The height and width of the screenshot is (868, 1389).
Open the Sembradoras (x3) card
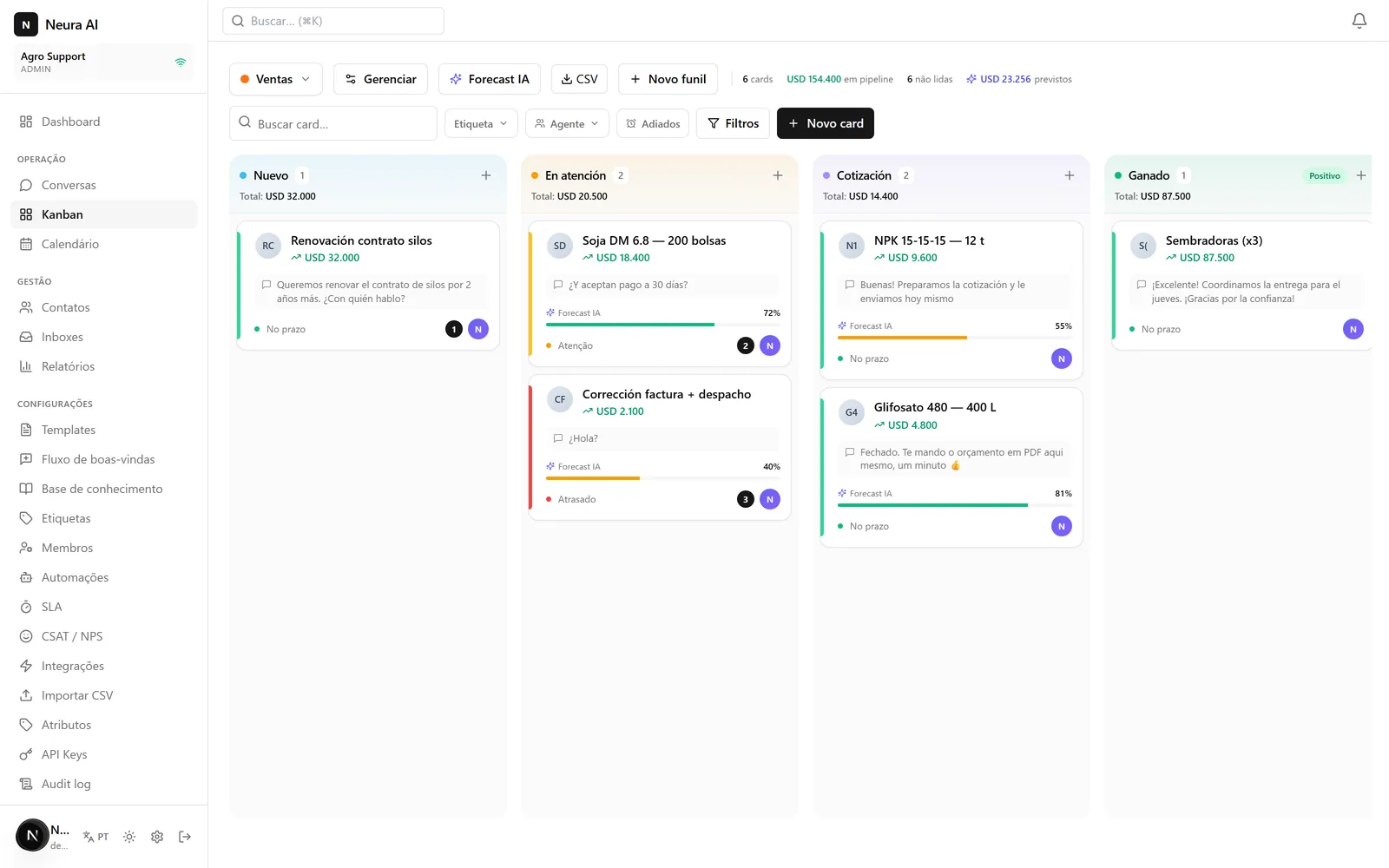click(1241, 286)
